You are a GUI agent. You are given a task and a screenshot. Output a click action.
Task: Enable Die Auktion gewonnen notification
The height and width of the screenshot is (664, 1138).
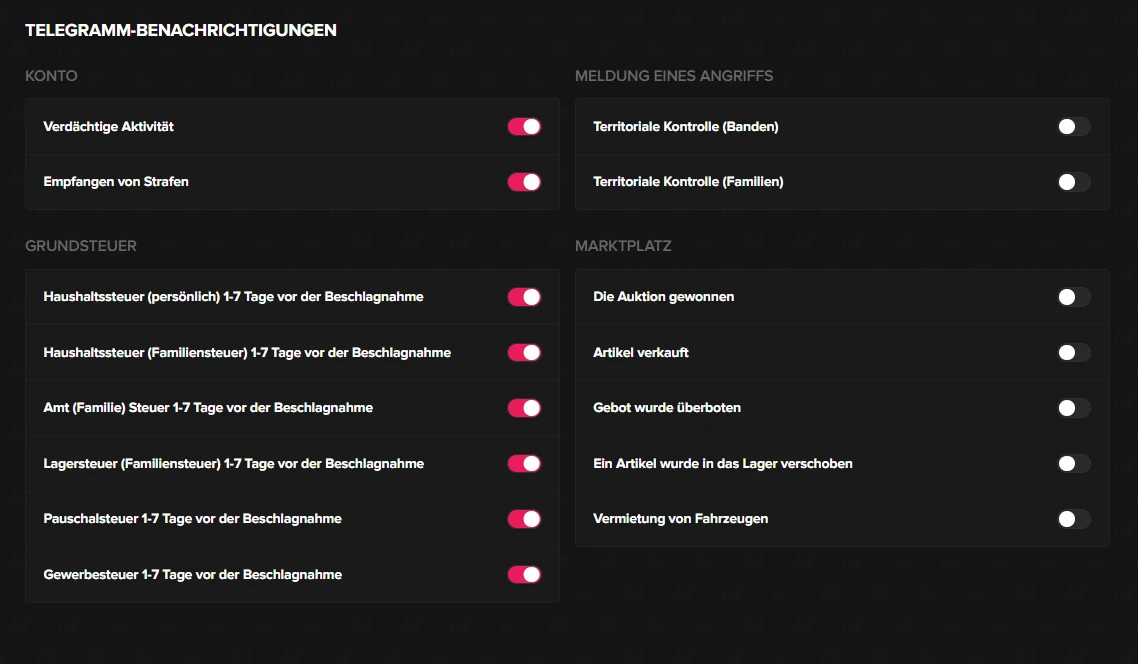(x=1074, y=297)
